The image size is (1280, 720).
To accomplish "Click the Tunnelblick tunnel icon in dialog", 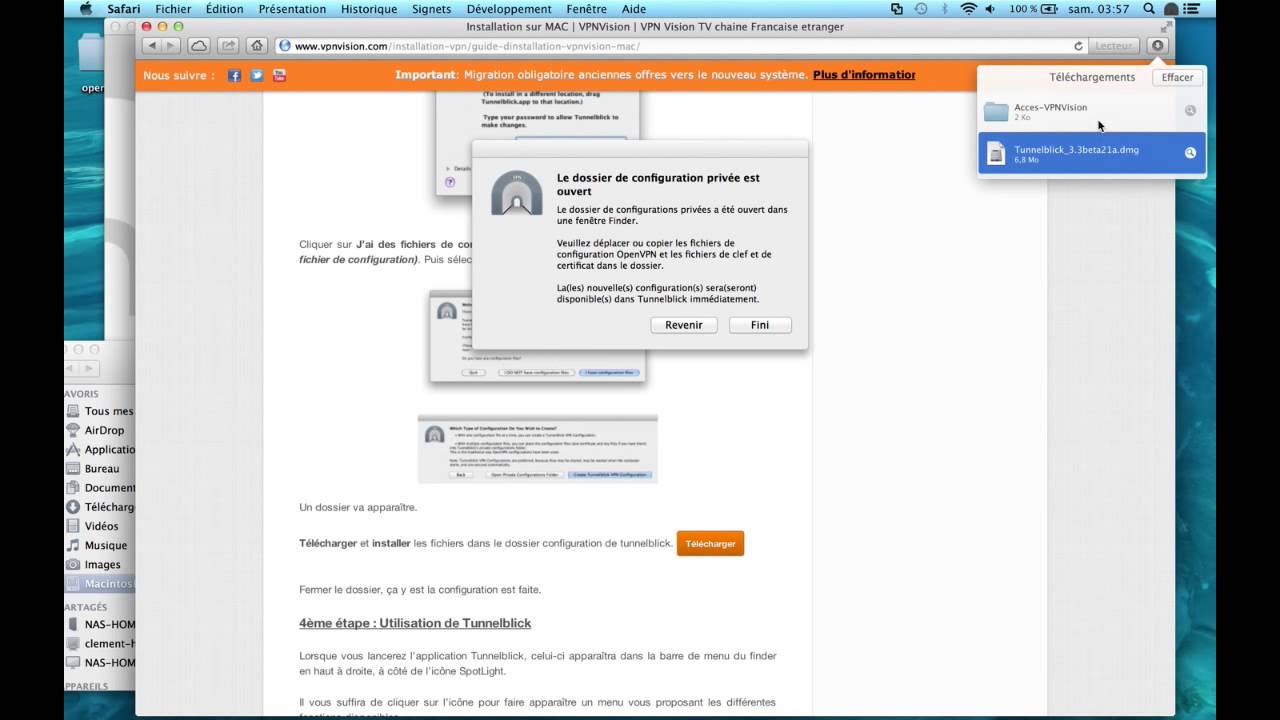I will tap(516, 192).
